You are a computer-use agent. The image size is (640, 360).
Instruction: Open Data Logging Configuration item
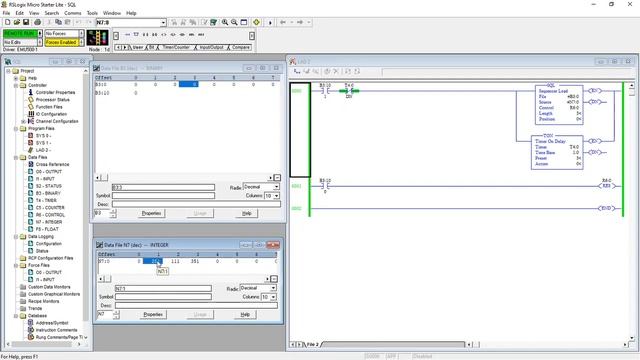pyautogui.click(x=48, y=244)
